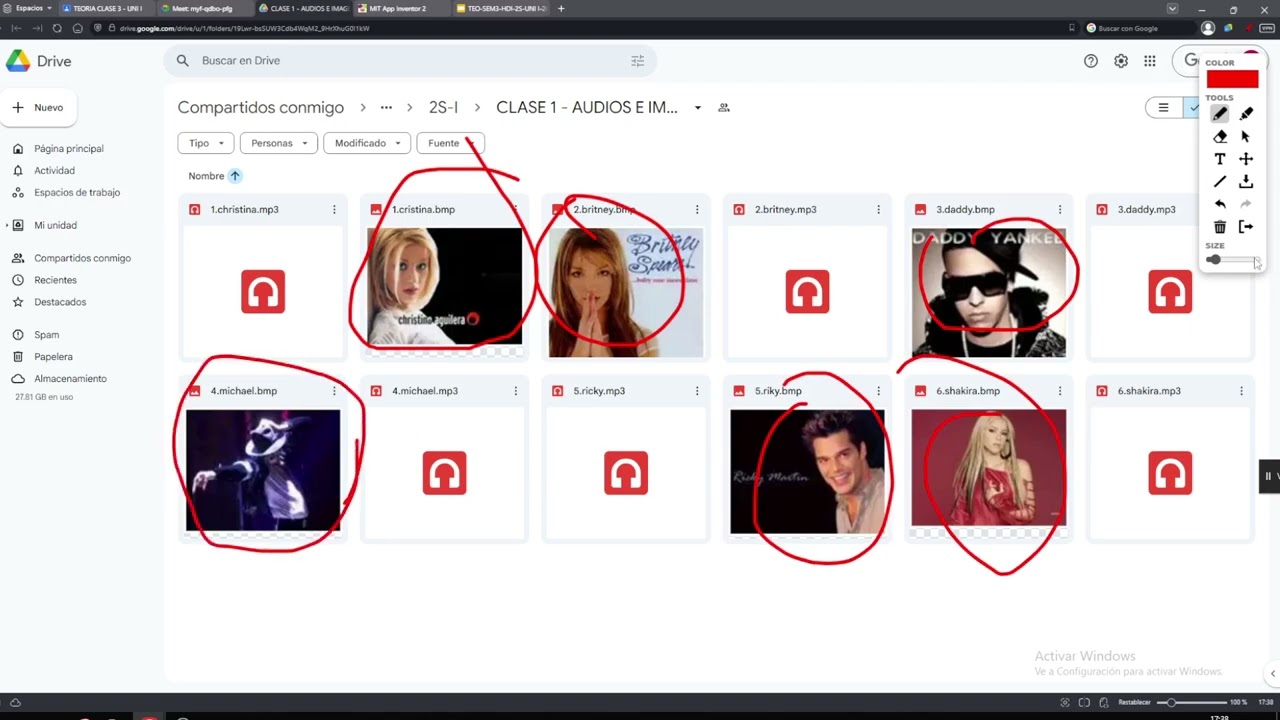Select the highlighter marker tool
Image resolution: width=1280 pixels, height=720 pixels.
(x=1246, y=114)
